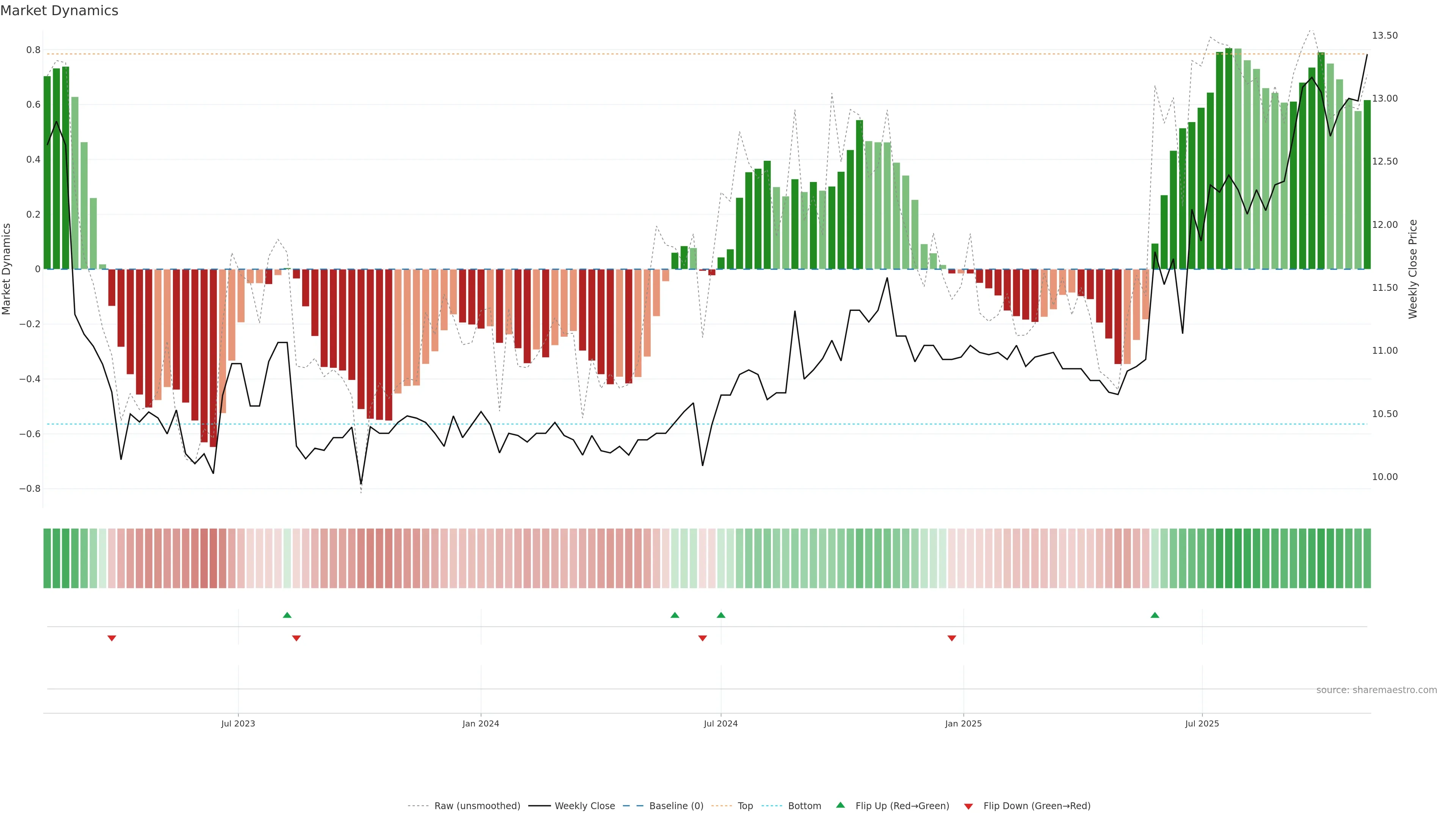Click the Jul 2025 x-axis label
1456x819 pixels.
(x=1202, y=723)
